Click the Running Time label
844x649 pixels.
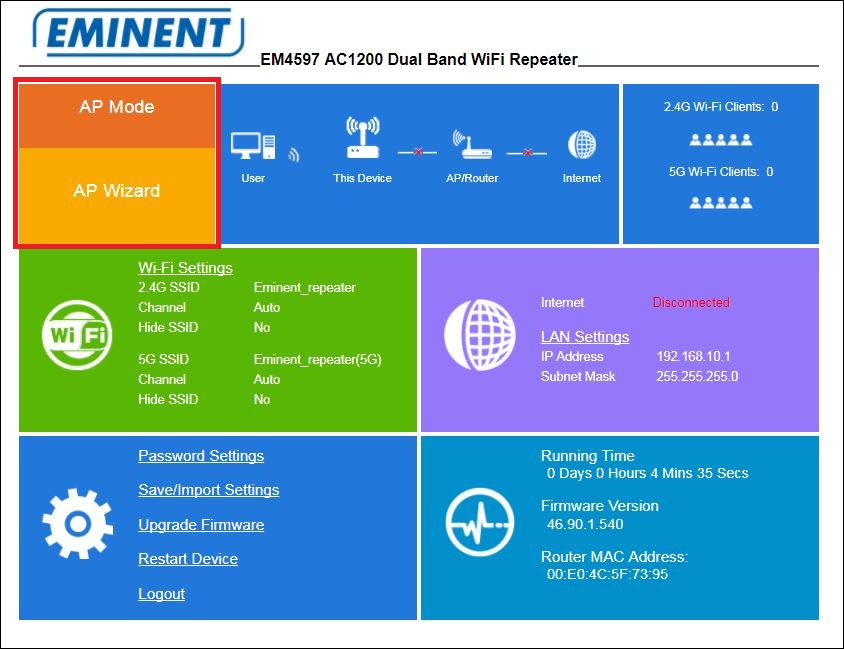[x=588, y=456]
